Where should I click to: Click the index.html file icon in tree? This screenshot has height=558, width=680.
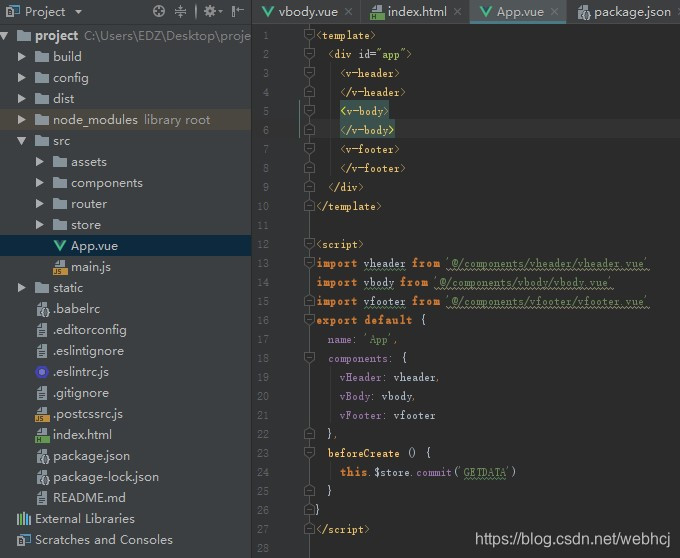42,435
